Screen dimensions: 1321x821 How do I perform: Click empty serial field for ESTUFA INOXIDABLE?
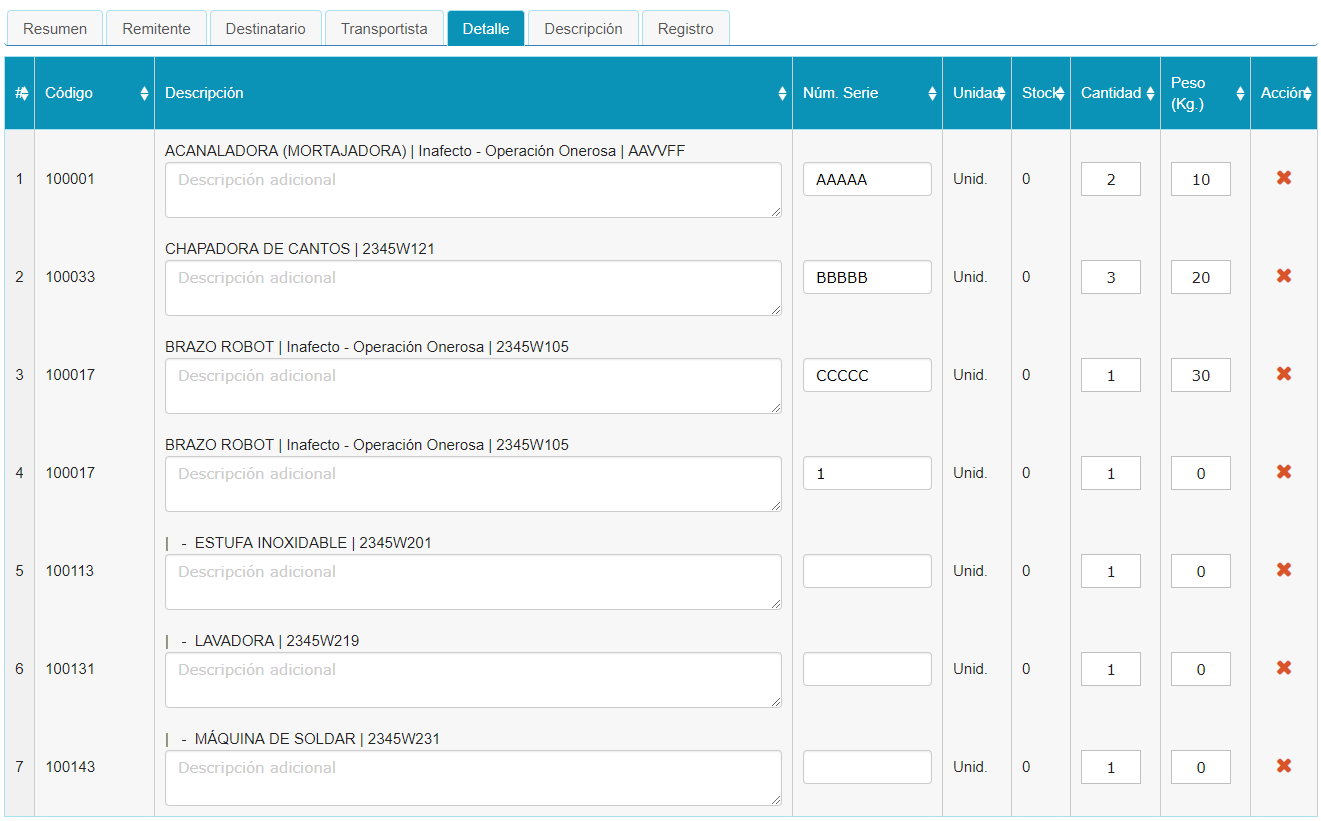tap(867, 572)
